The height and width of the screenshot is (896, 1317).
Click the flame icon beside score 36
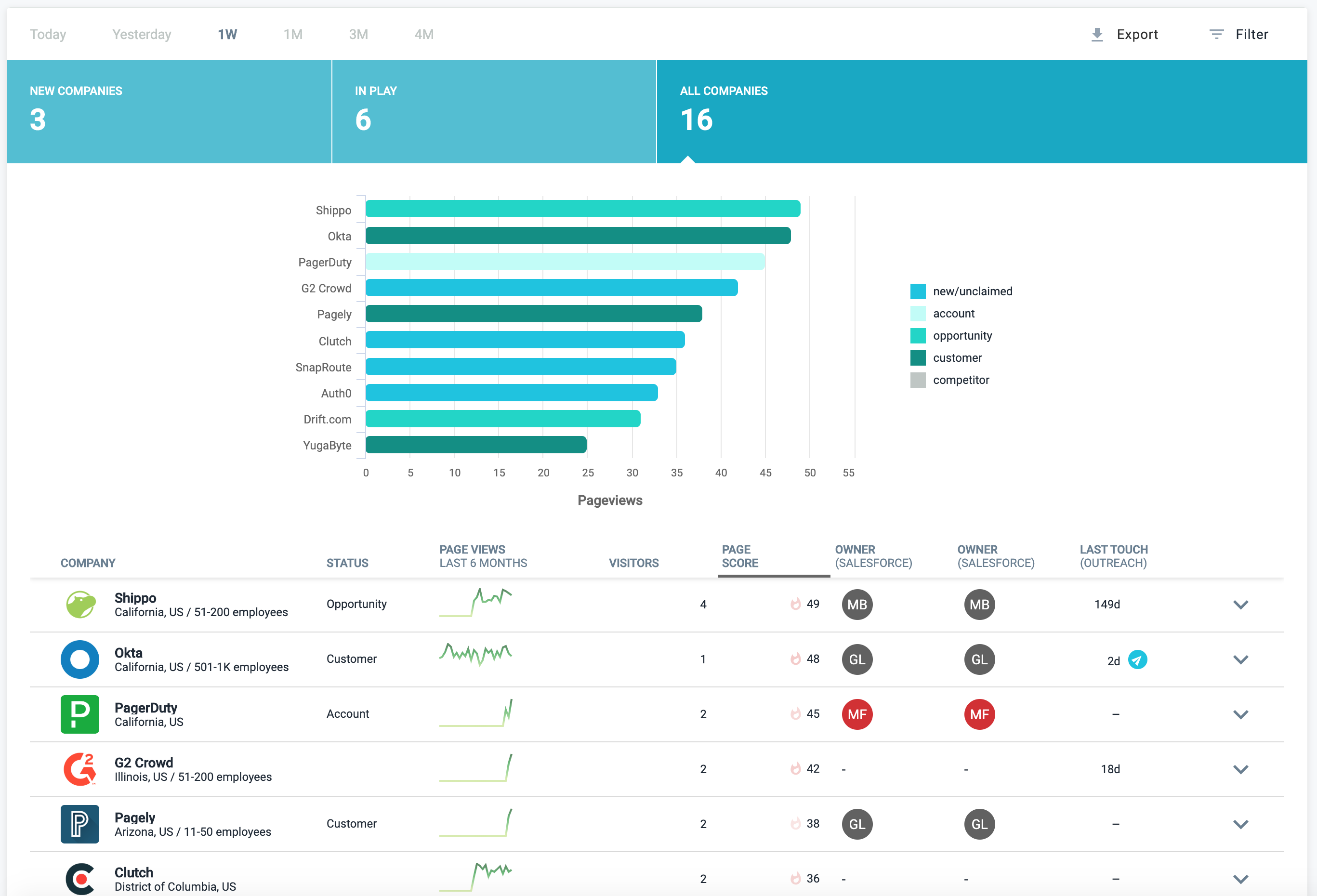pos(796,879)
